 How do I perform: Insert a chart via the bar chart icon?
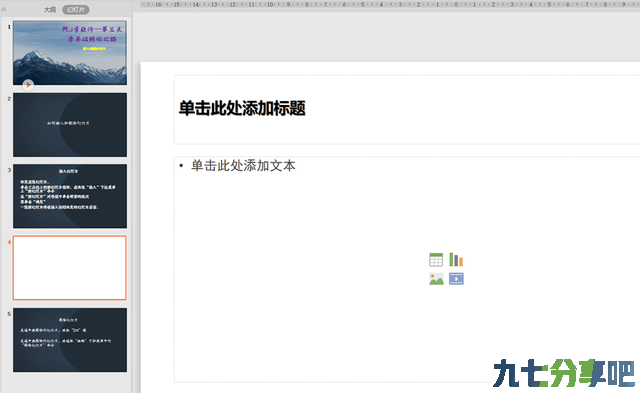click(456, 260)
